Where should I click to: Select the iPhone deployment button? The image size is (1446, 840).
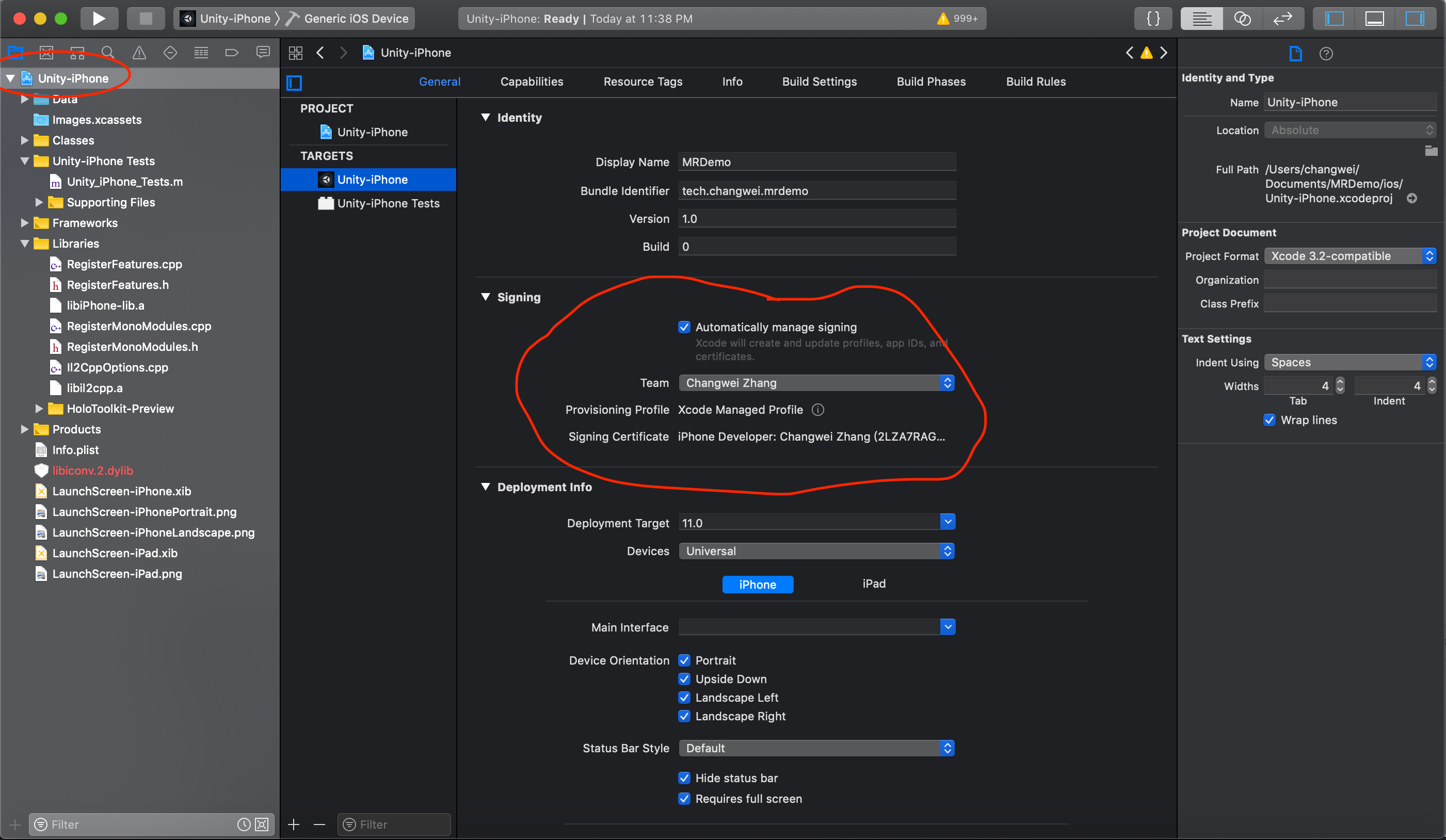[x=758, y=585]
